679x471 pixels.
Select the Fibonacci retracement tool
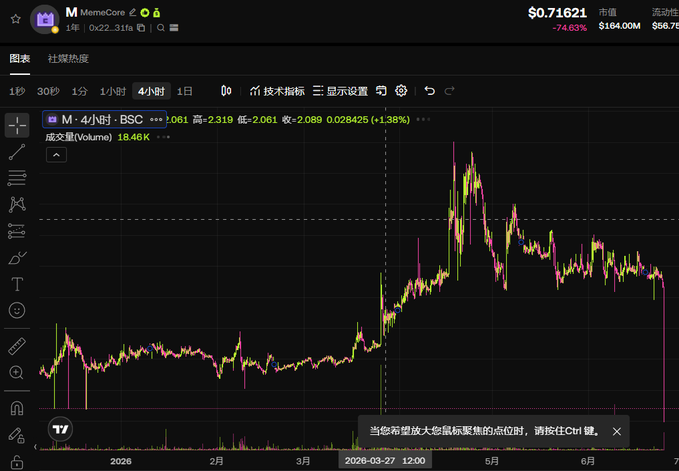(x=17, y=178)
